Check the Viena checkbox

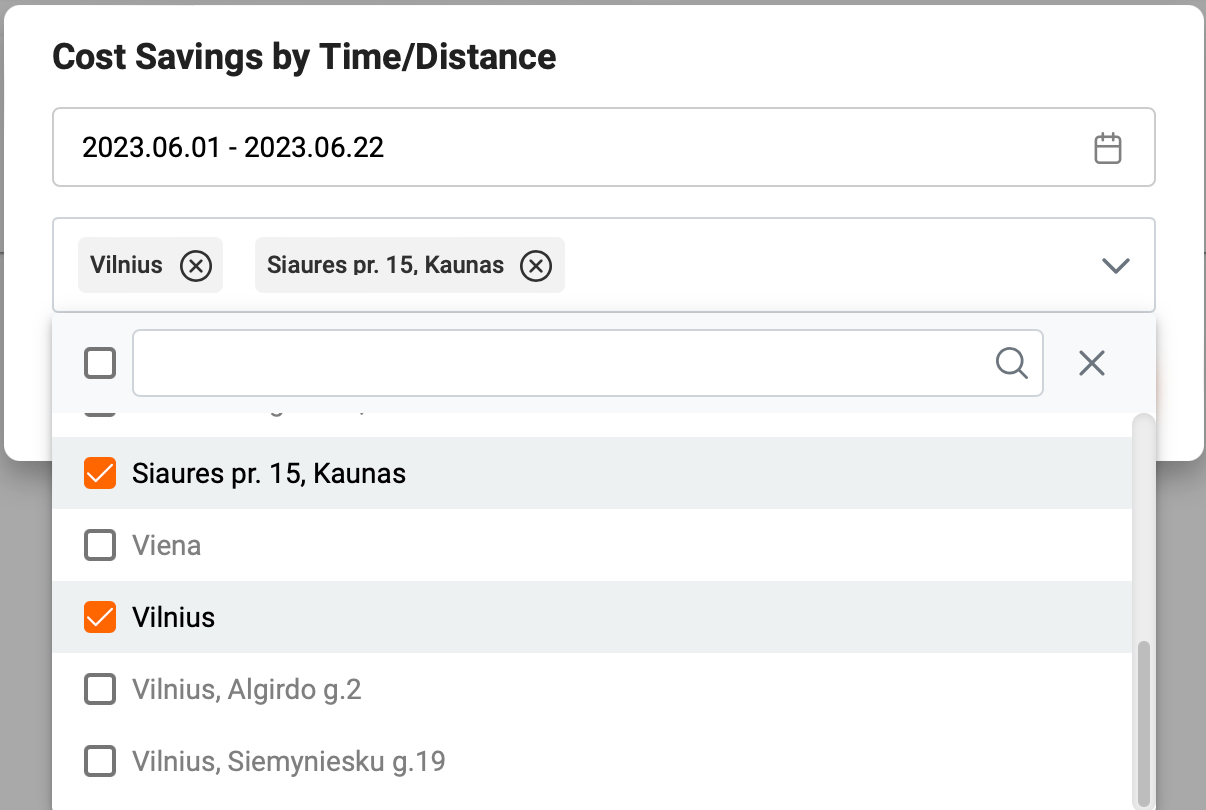(x=100, y=545)
